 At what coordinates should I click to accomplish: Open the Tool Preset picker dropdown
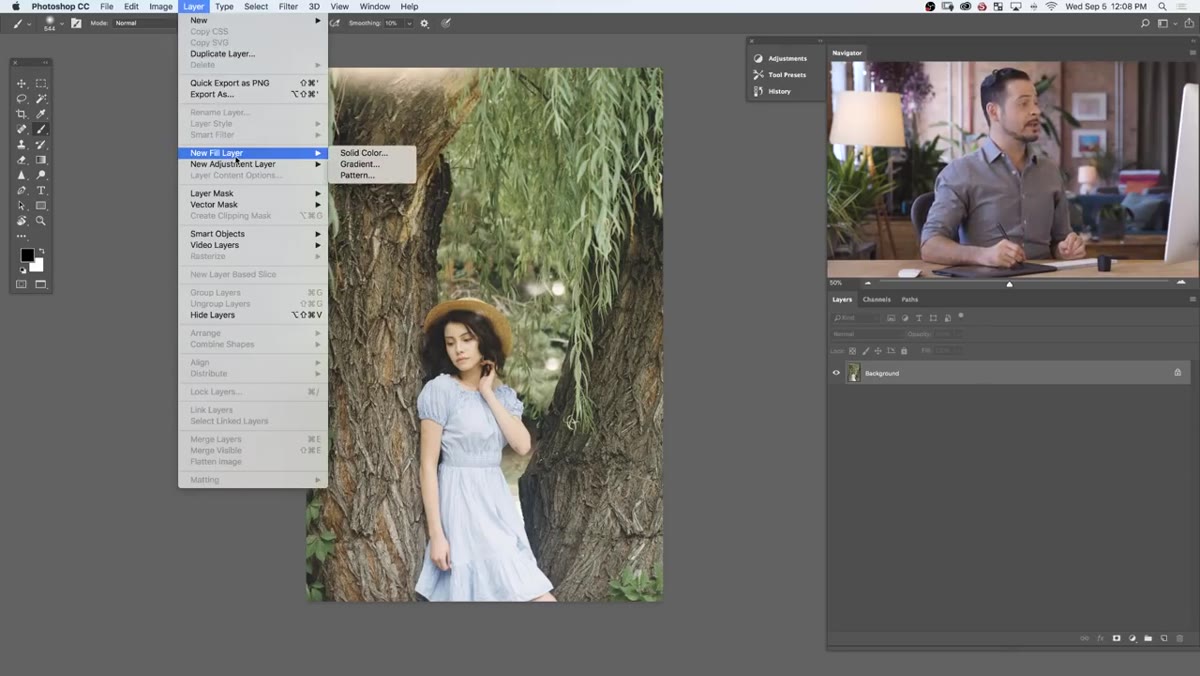tap(29, 23)
